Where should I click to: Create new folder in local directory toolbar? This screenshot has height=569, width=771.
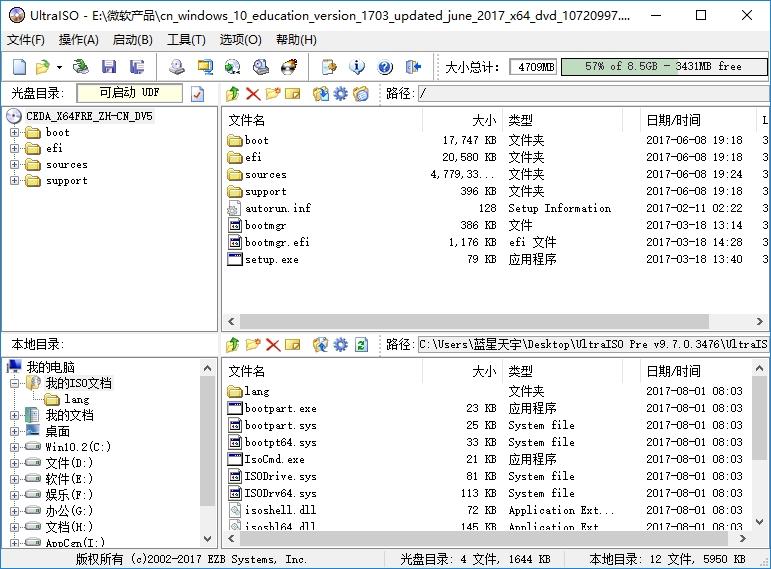point(253,344)
